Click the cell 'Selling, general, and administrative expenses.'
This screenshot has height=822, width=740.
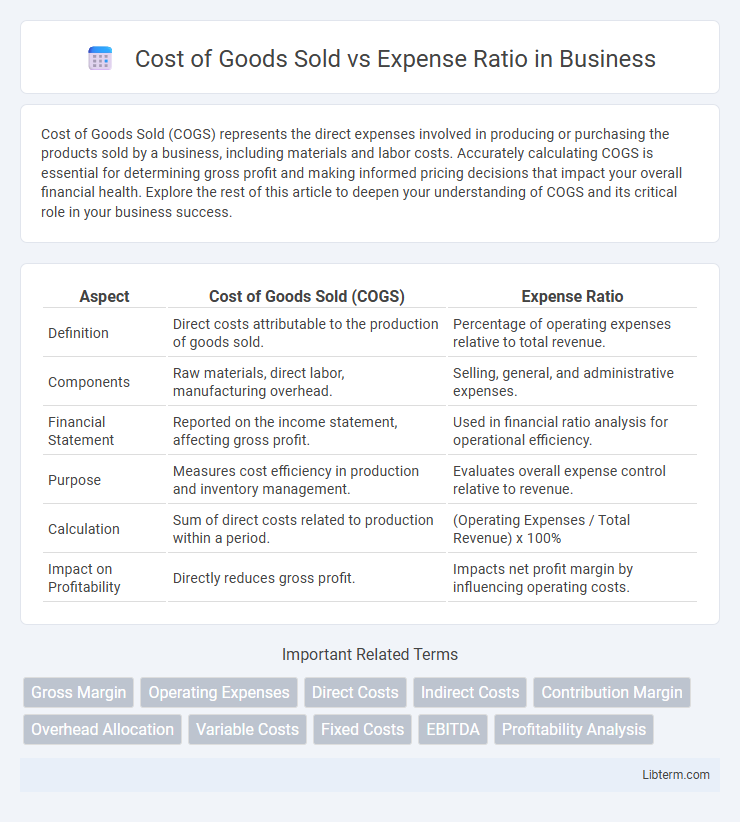click(x=573, y=382)
